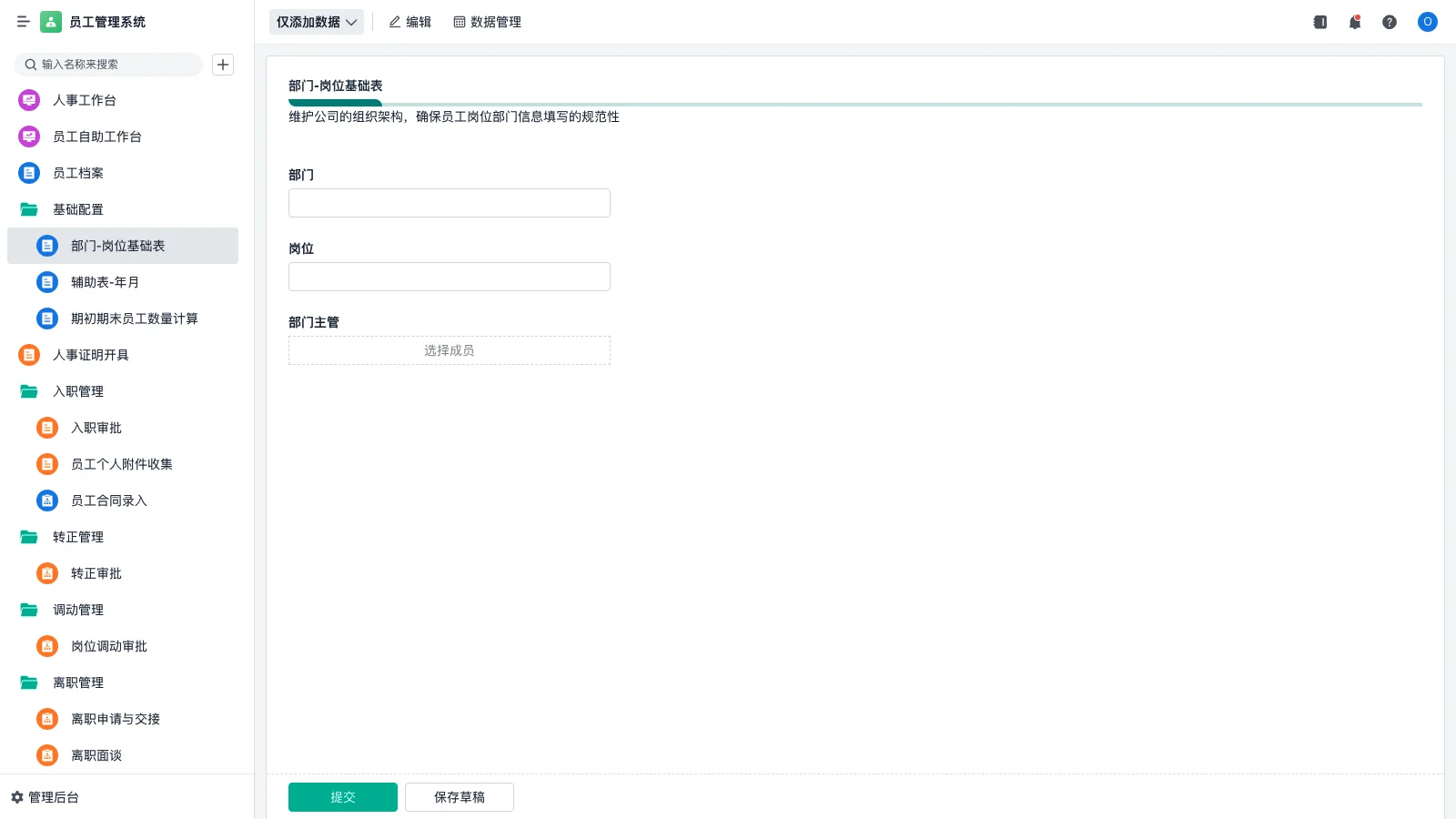Expand the 仅添加数据 dropdown
1456x819 pixels.
316,22
